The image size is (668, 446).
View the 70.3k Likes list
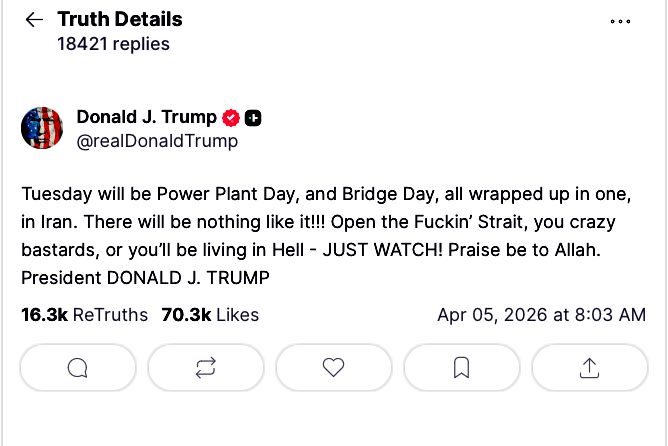point(210,315)
